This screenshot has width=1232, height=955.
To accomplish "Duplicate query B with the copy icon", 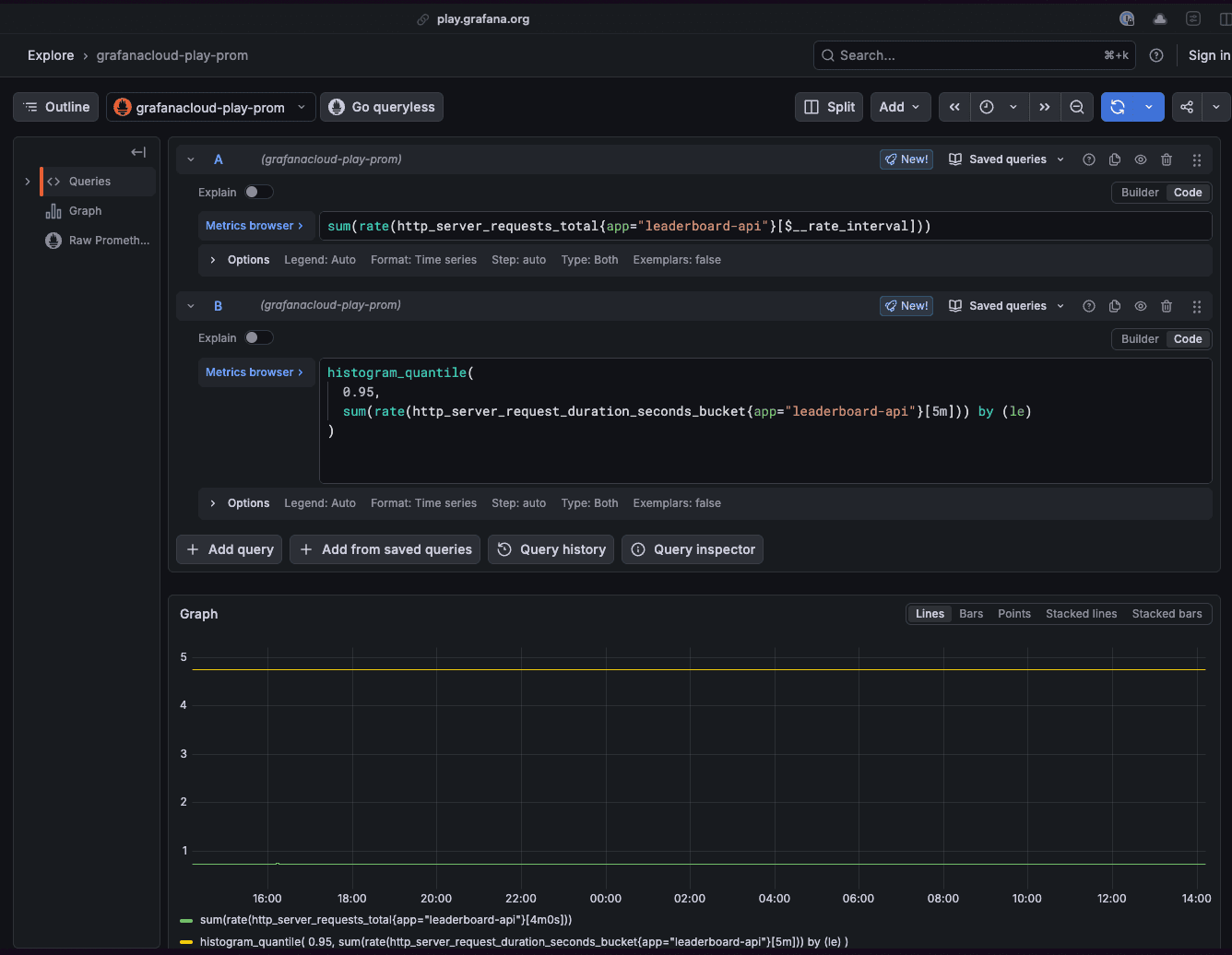I will 1115,306.
